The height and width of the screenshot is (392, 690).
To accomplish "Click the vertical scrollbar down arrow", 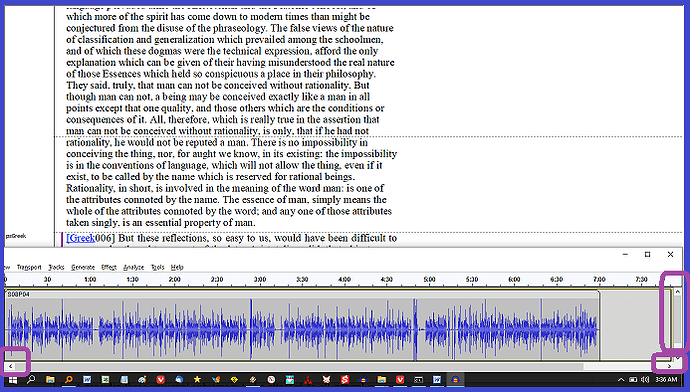I will pos(678,359).
